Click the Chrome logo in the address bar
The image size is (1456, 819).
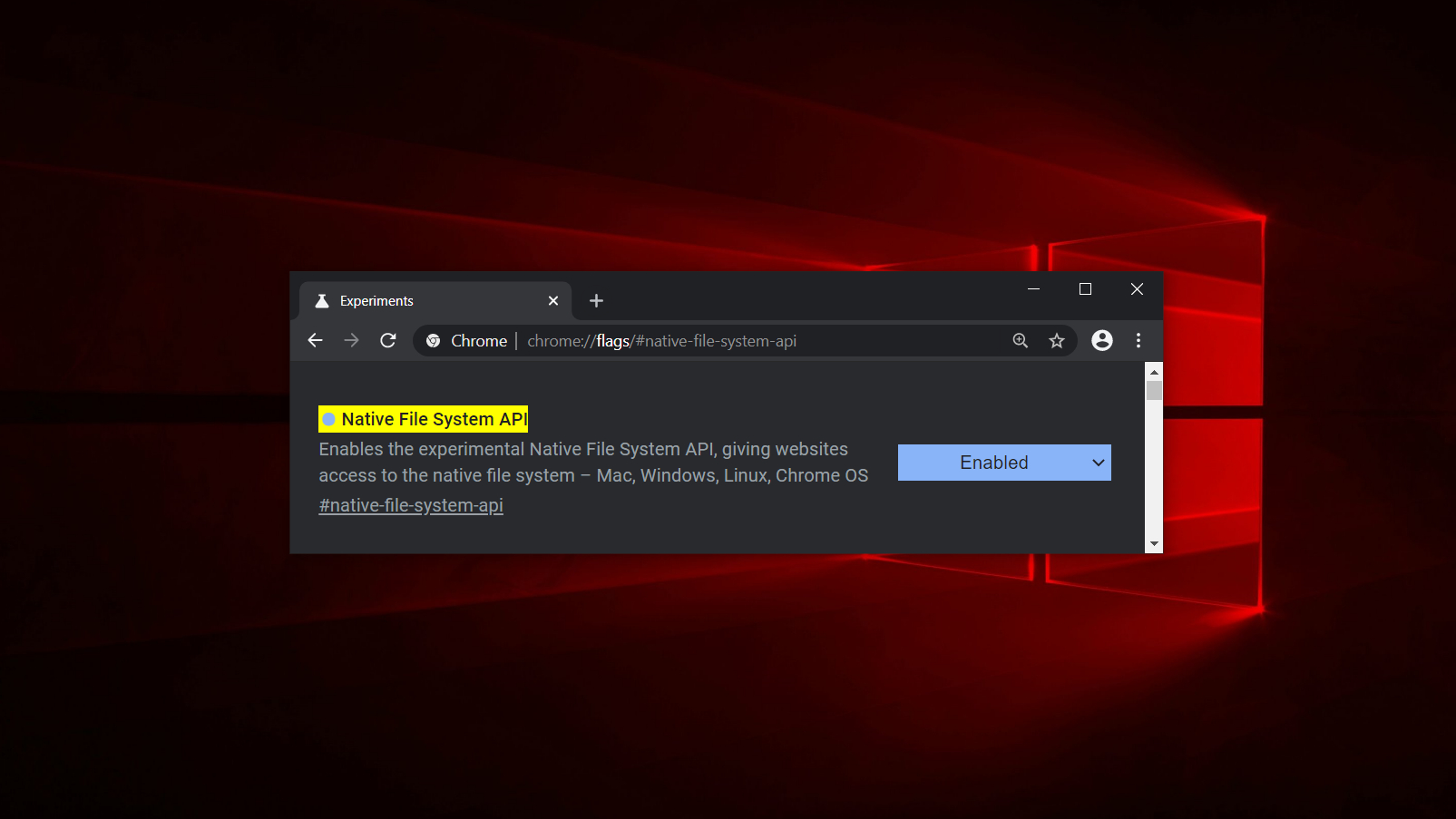coord(434,340)
